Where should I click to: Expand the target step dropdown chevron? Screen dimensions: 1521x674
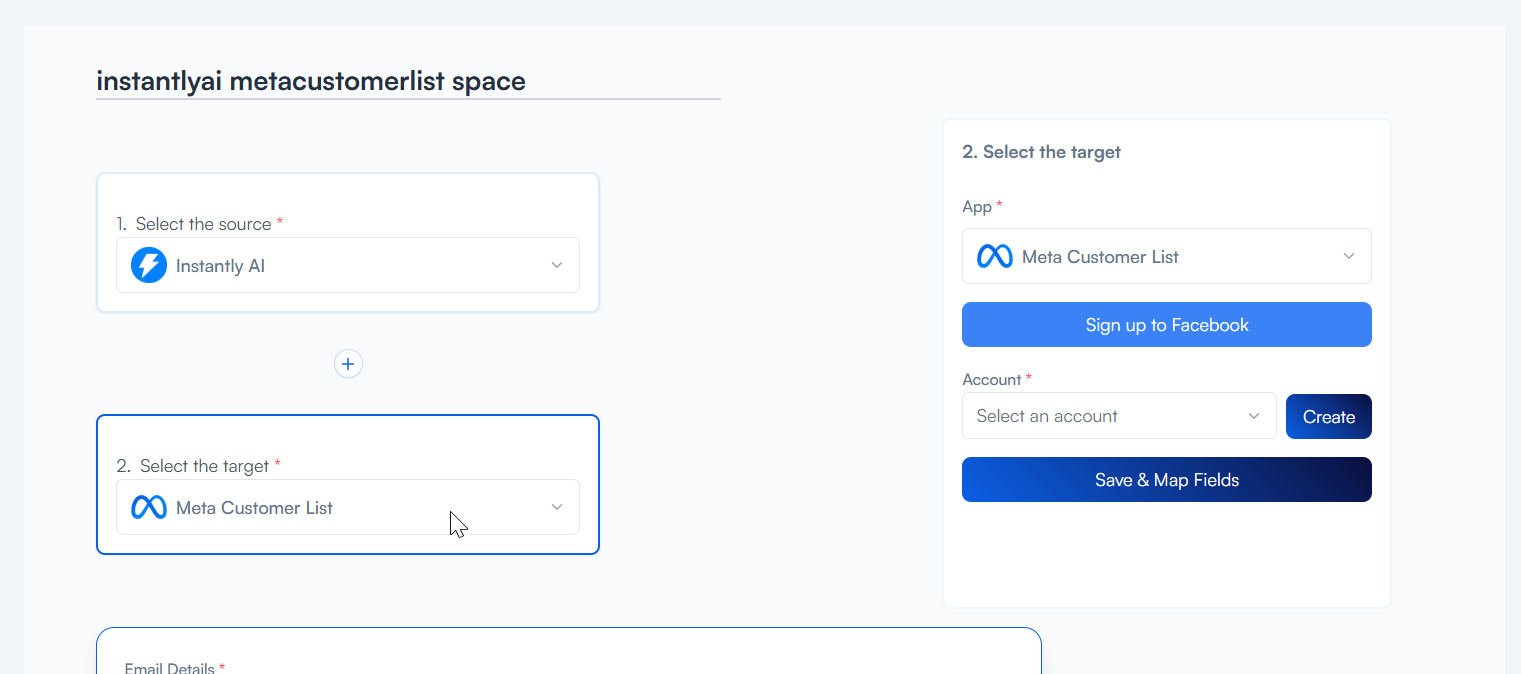[557, 507]
